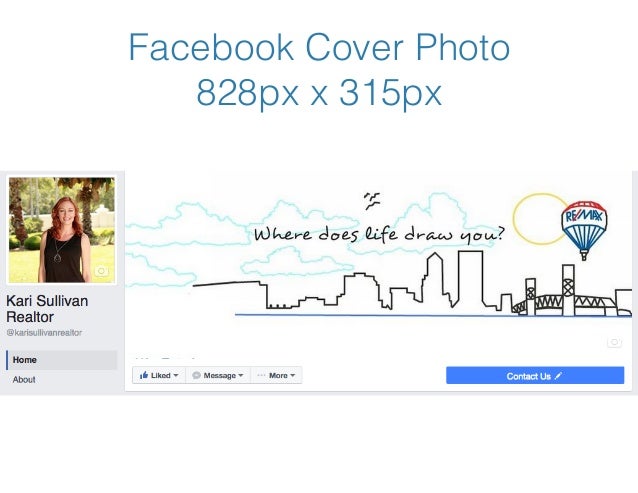Click the cover photo camera icon
638x493 pixels.
[614, 342]
